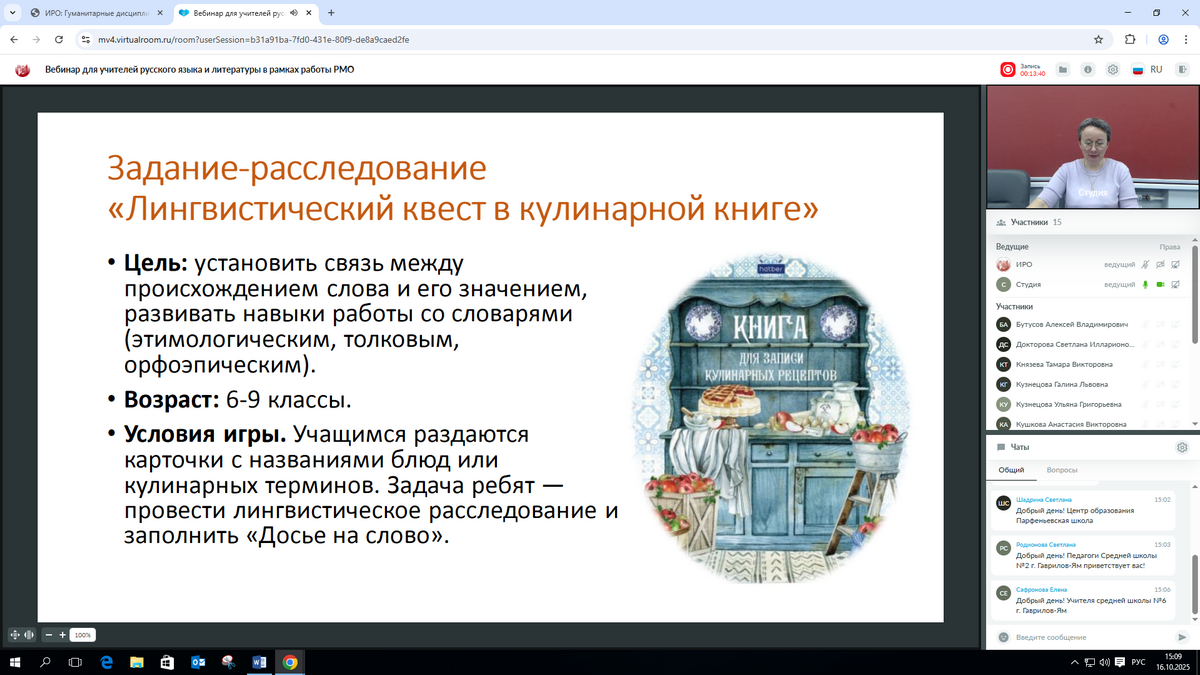Screen dimensions: 1200x675
Task: Click fit-to-width icon below the slide
Action: 28,634
